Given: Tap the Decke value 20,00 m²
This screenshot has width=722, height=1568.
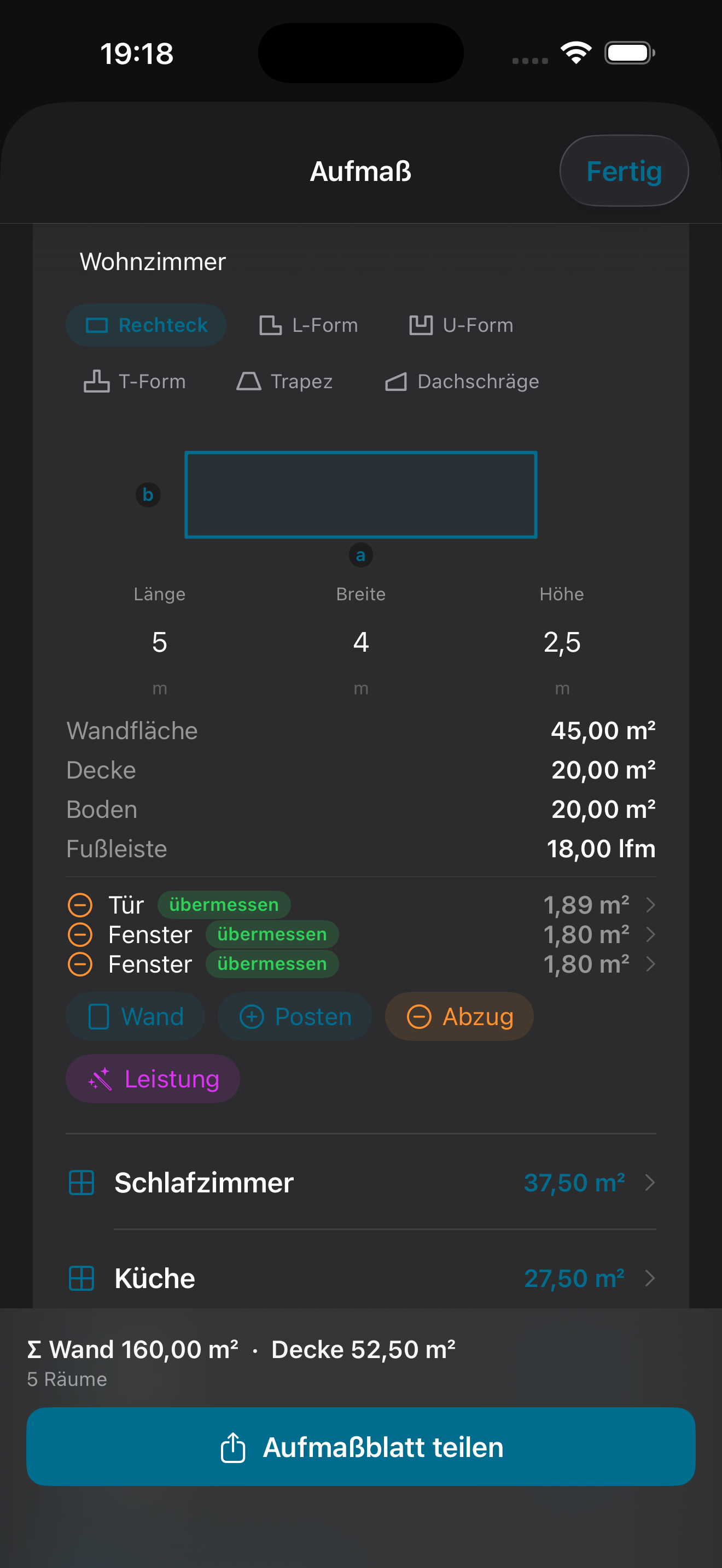Looking at the screenshot, I should [603, 771].
